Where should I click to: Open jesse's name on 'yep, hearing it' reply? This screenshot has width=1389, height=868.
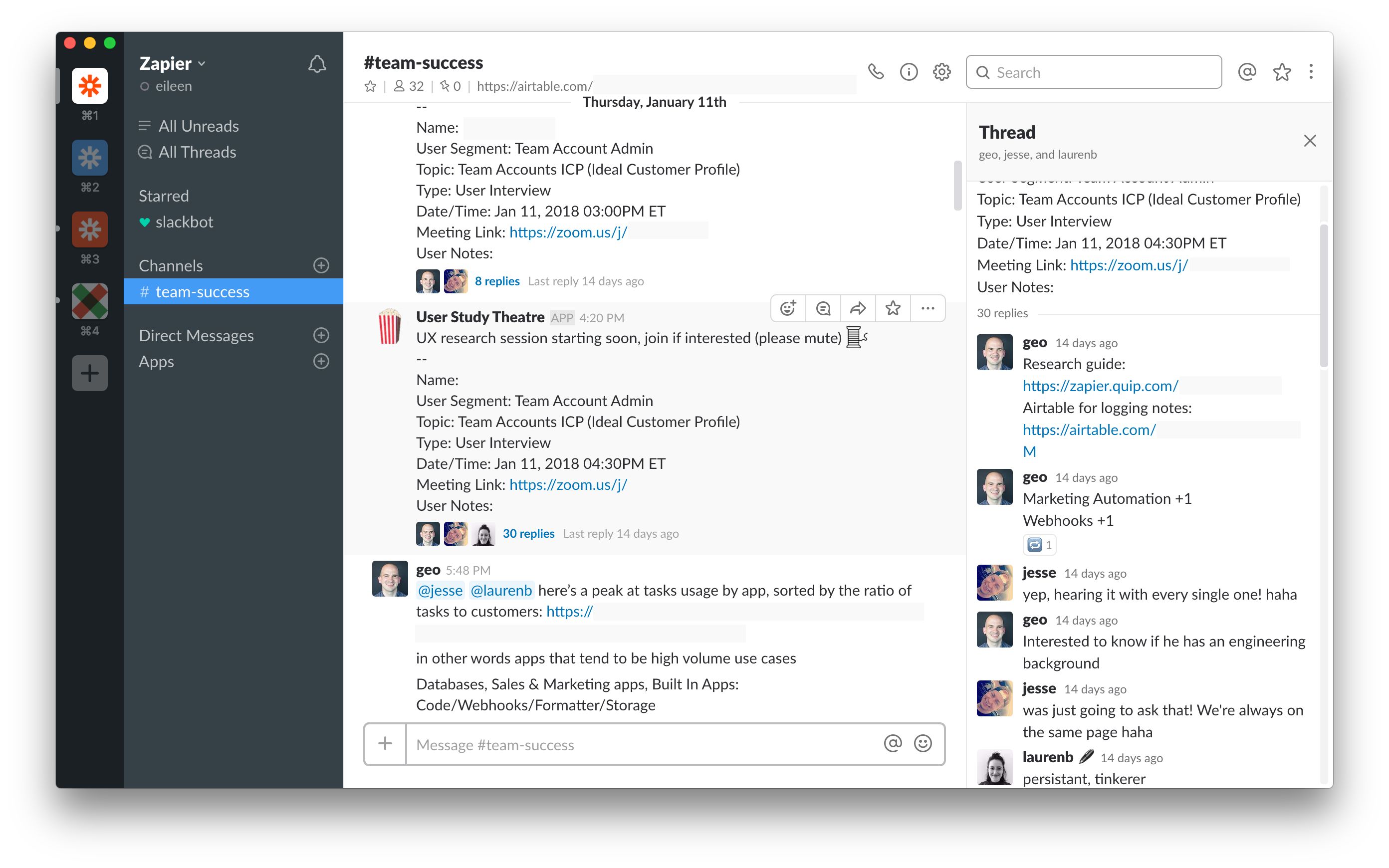point(1039,573)
